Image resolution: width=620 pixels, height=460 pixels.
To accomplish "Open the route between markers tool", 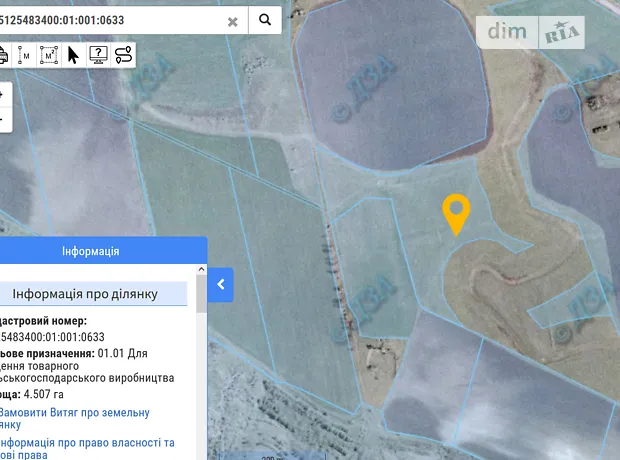I will [123, 54].
